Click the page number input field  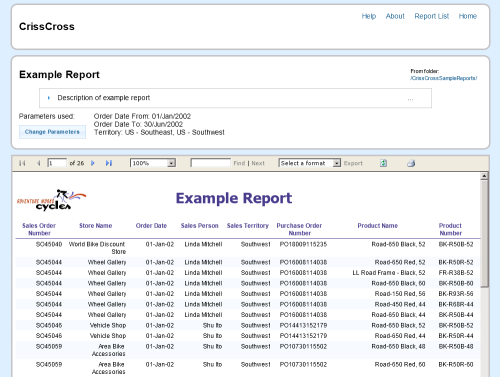pyautogui.click(x=57, y=163)
